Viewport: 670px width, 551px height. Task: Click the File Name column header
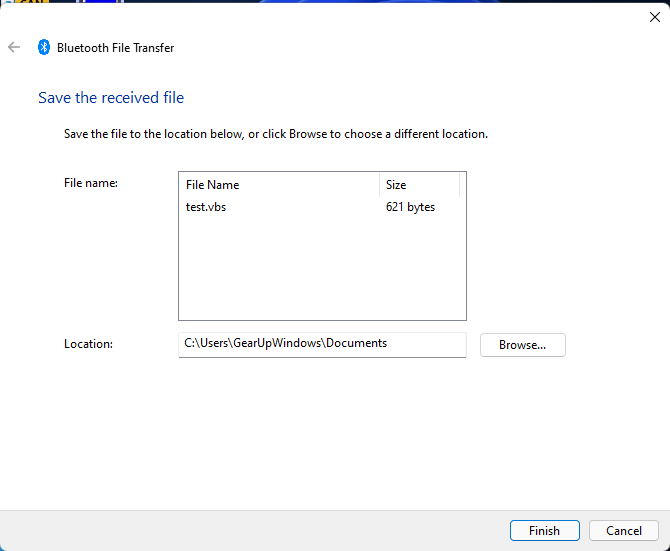tap(279, 185)
